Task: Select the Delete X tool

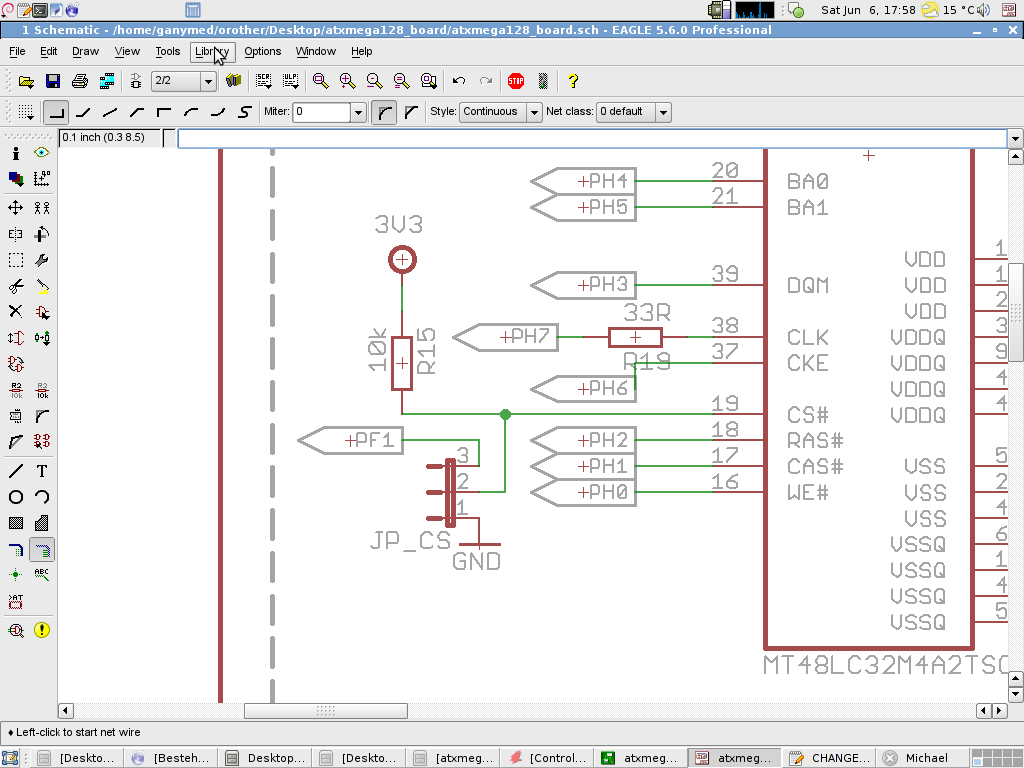Action: (16, 312)
